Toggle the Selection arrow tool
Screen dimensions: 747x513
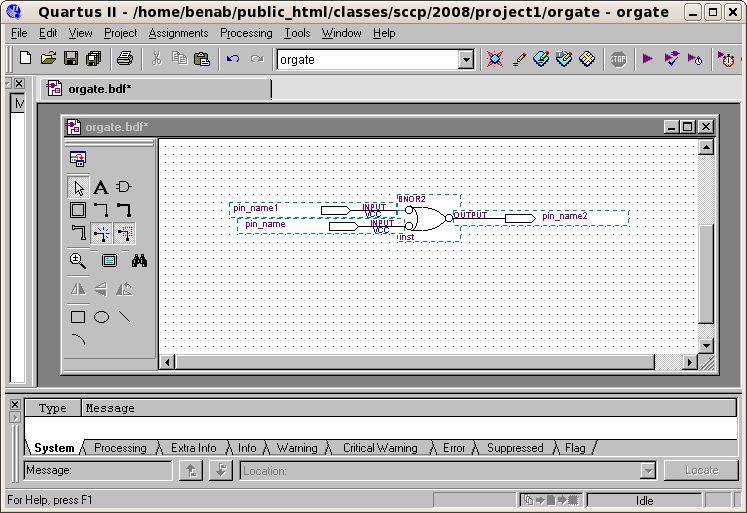tap(78, 187)
